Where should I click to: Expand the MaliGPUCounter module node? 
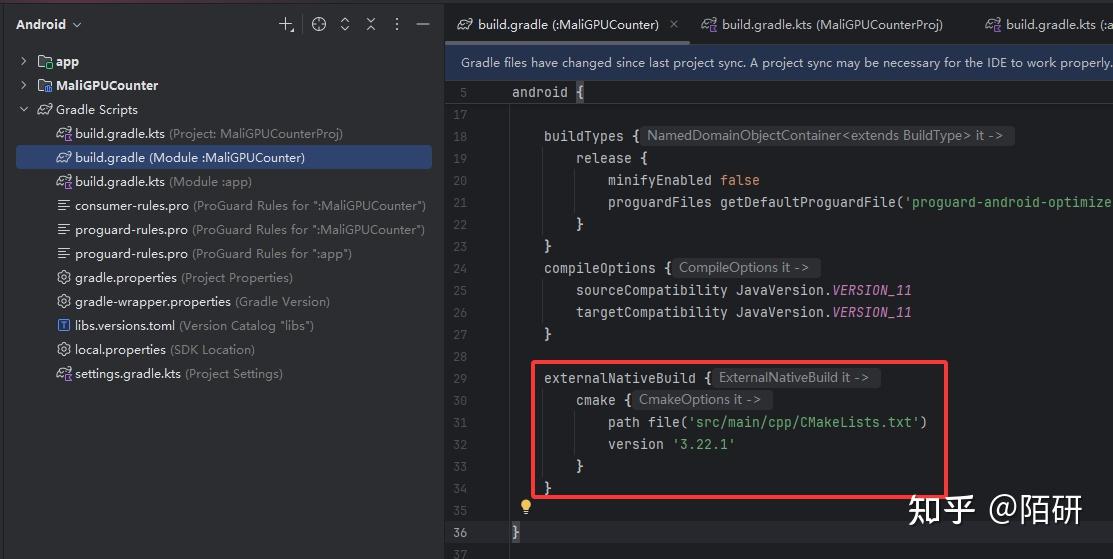pos(23,85)
